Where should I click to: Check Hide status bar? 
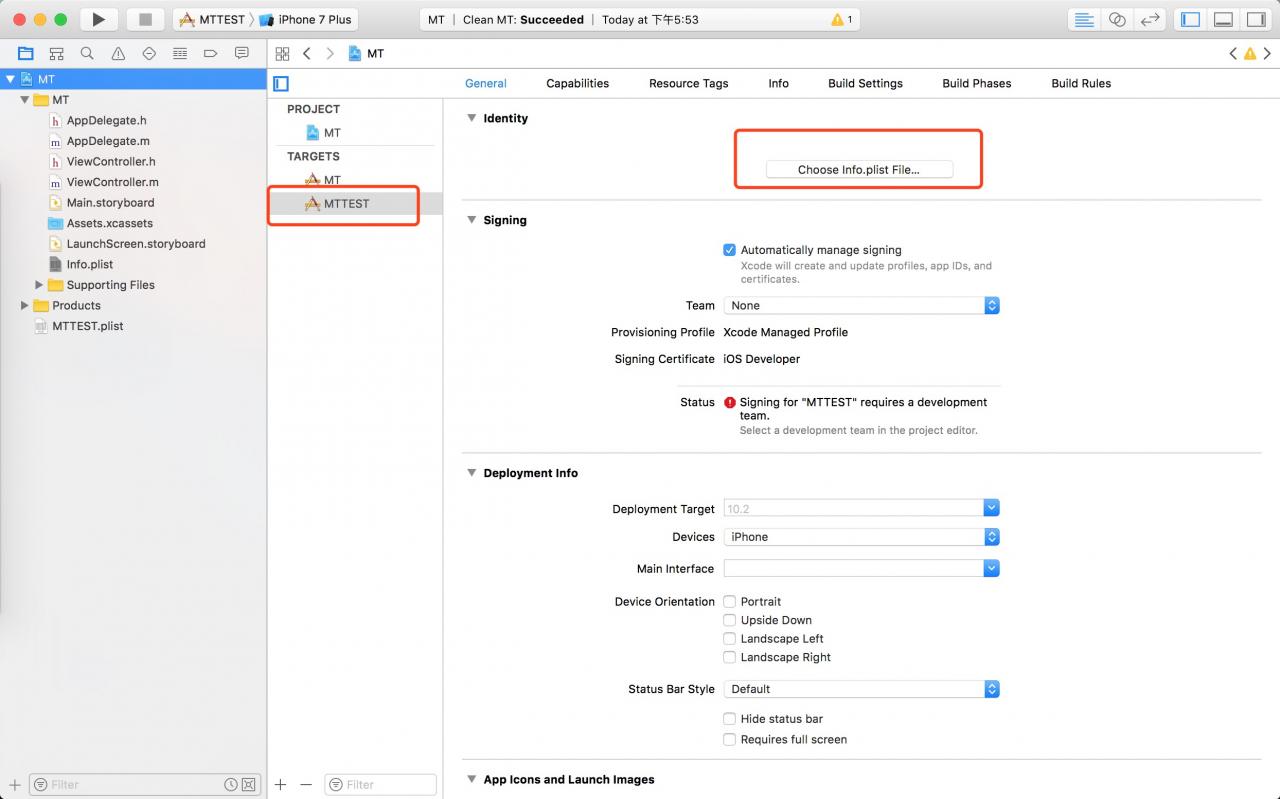(730, 719)
